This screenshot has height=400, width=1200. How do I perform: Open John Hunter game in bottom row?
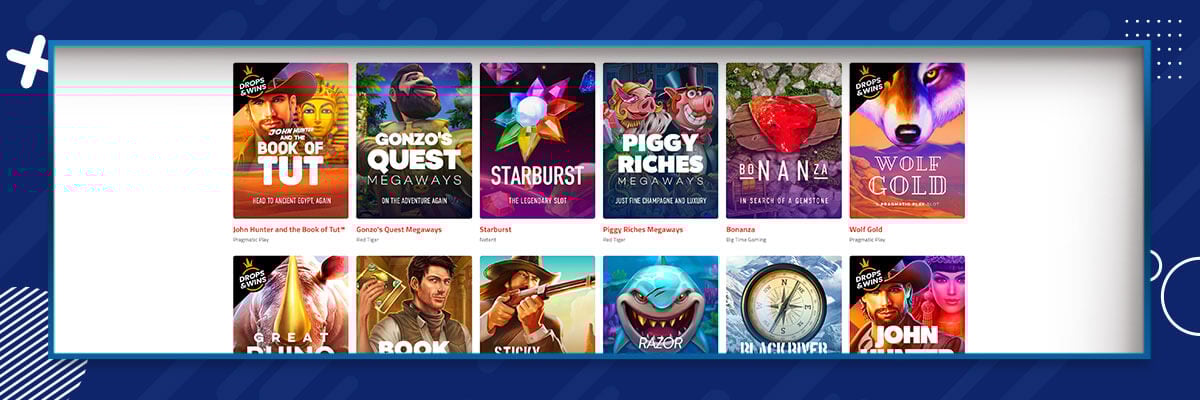(907, 304)
